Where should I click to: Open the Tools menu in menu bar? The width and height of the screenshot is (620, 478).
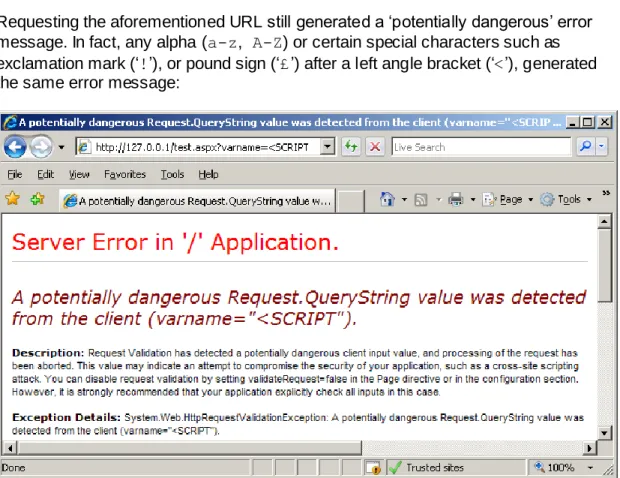pos(172,174)
